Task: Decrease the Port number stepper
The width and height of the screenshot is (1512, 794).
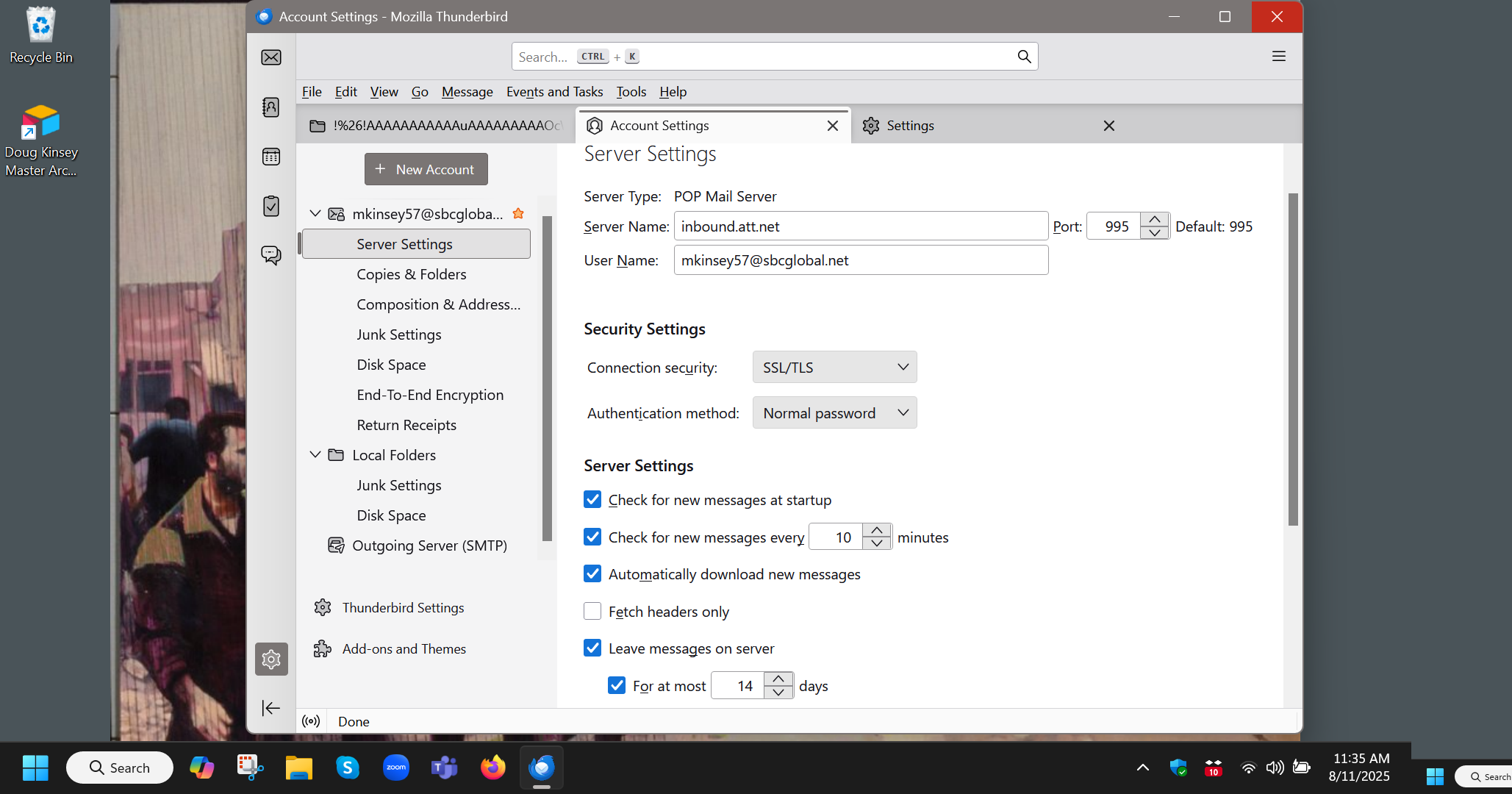Action: [x=1155, y=233]
